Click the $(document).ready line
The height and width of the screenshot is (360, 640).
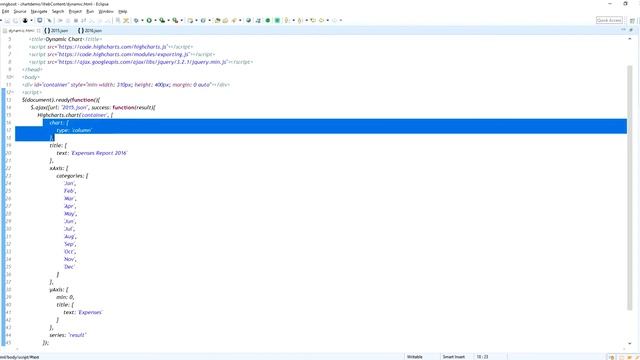tap(61, 100)
